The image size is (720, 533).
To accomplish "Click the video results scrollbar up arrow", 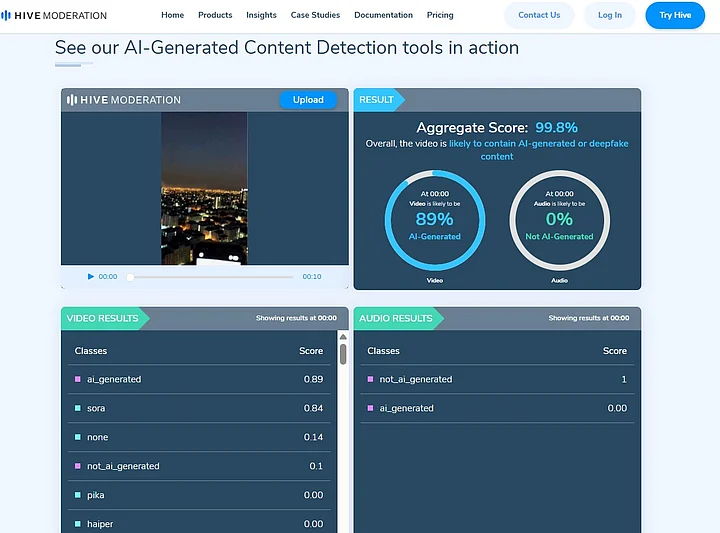I will click(343, 338).
